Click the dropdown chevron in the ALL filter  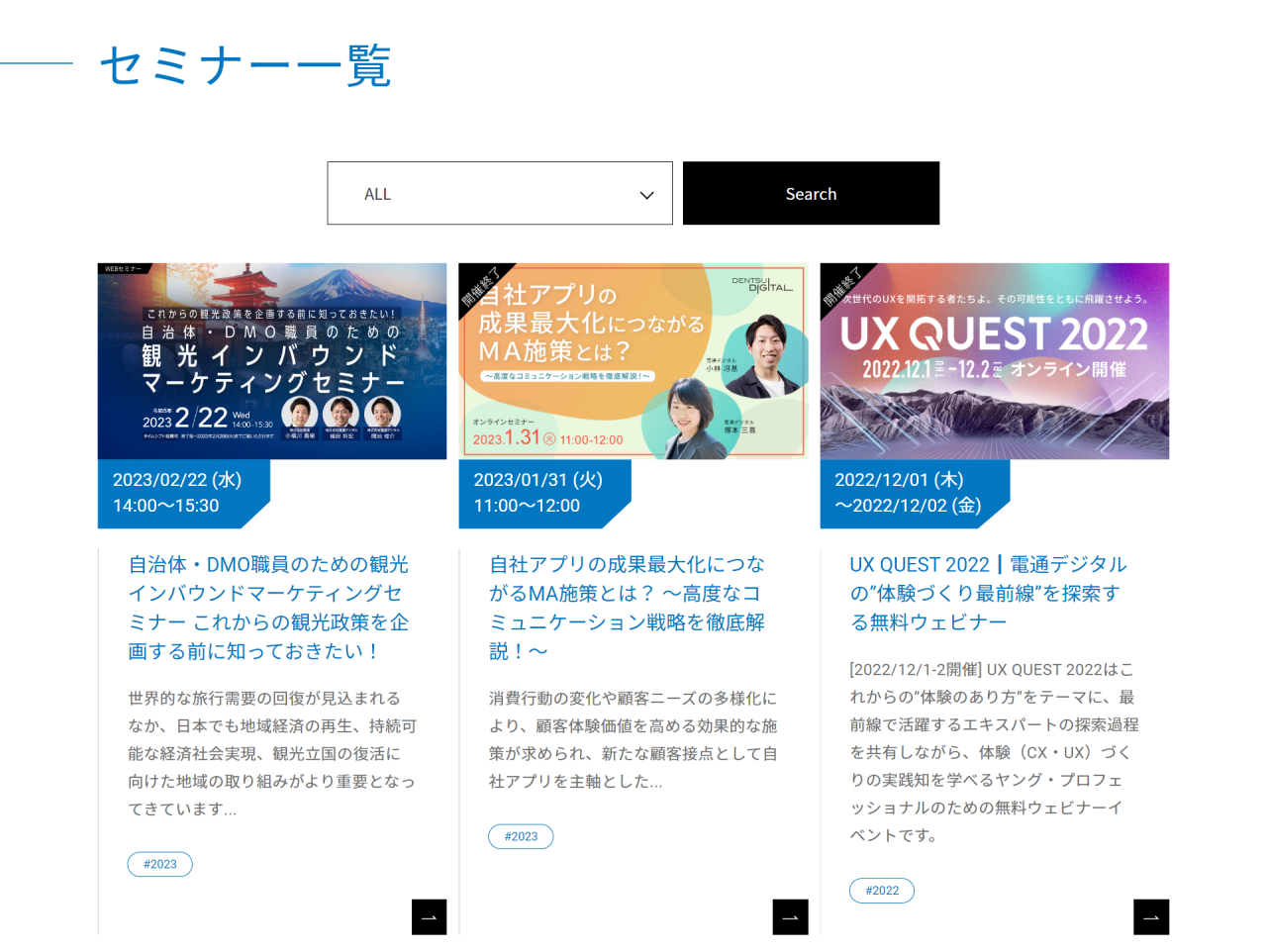click(x=646, y=195)
